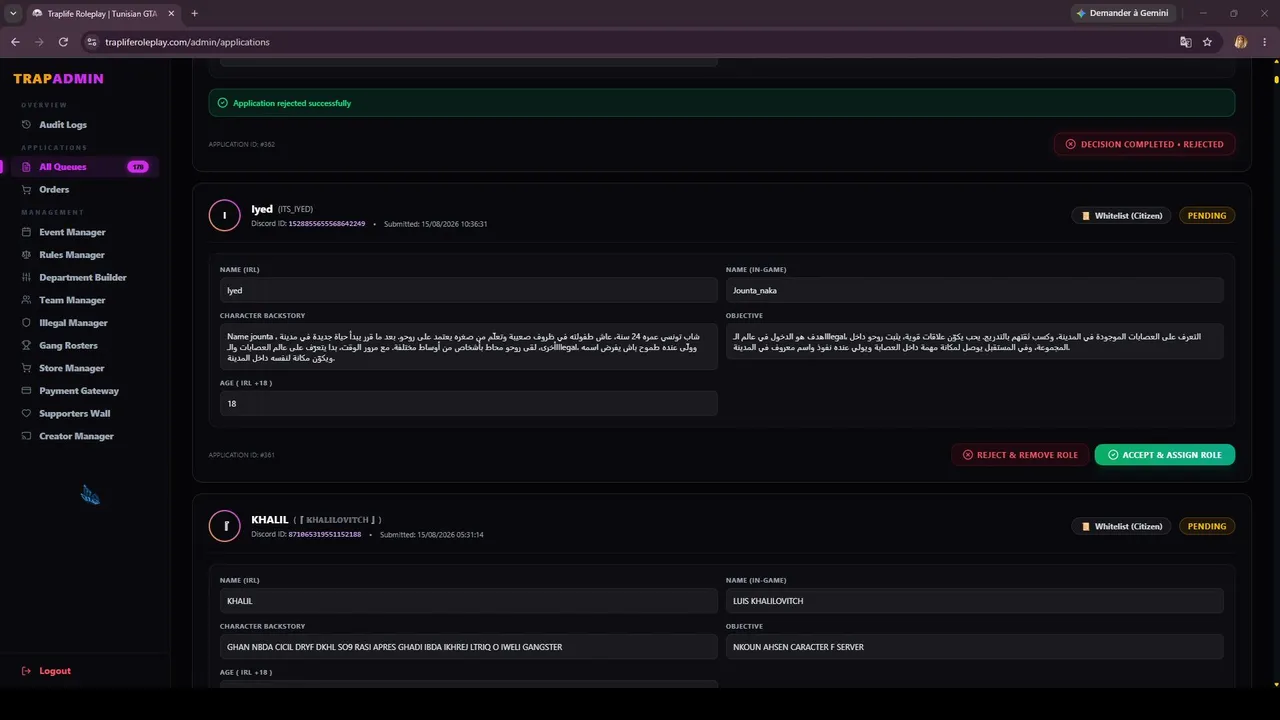Accept & Assign Role for Iyed

(1165, 455)
